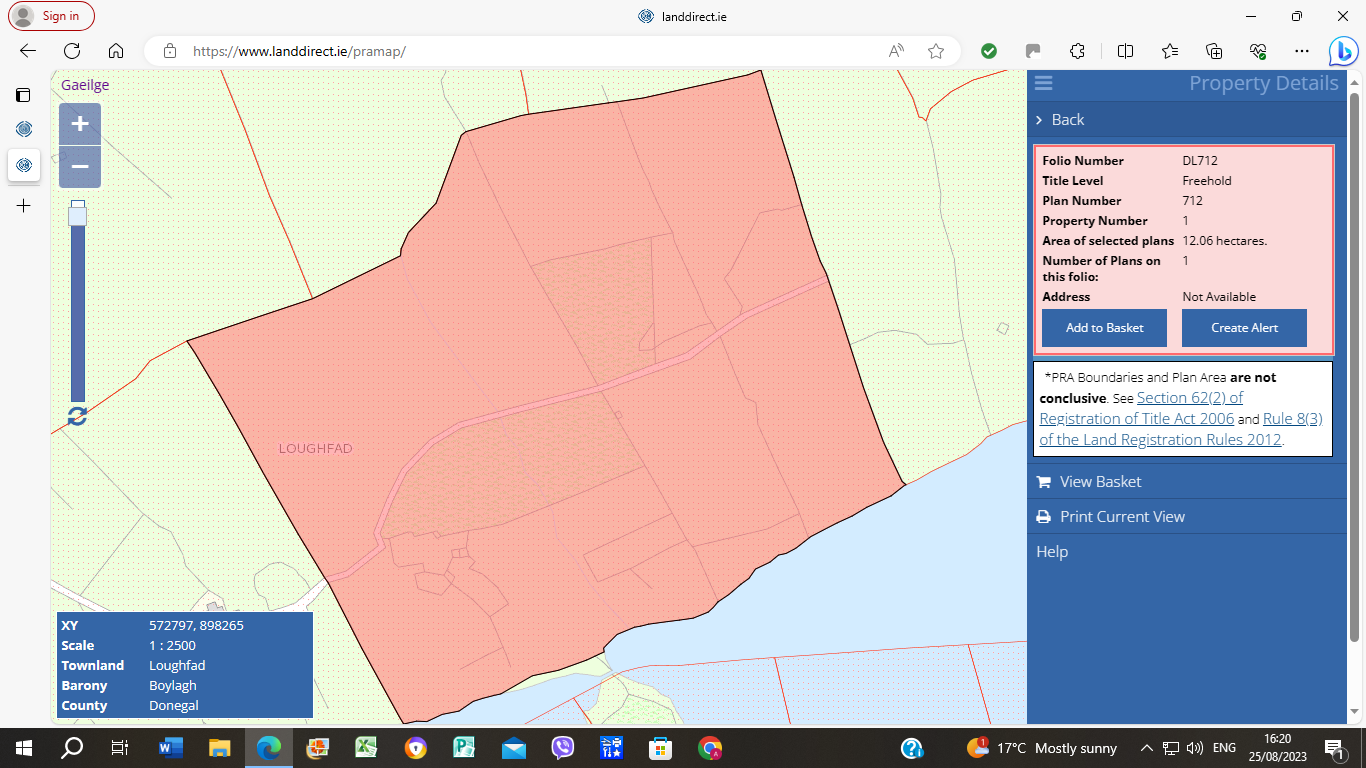
Task: Open the Help menu item
Action: (1052, 552)
